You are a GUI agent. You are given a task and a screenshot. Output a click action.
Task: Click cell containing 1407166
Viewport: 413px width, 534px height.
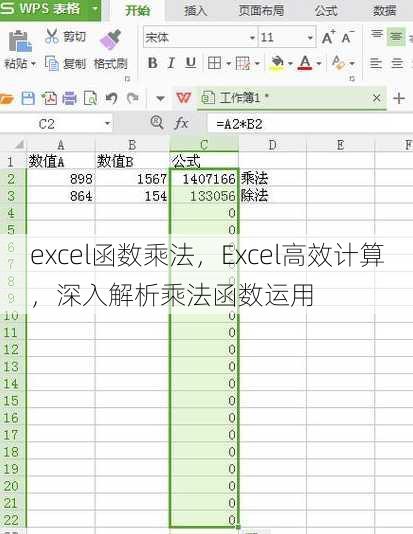point(204,178)
